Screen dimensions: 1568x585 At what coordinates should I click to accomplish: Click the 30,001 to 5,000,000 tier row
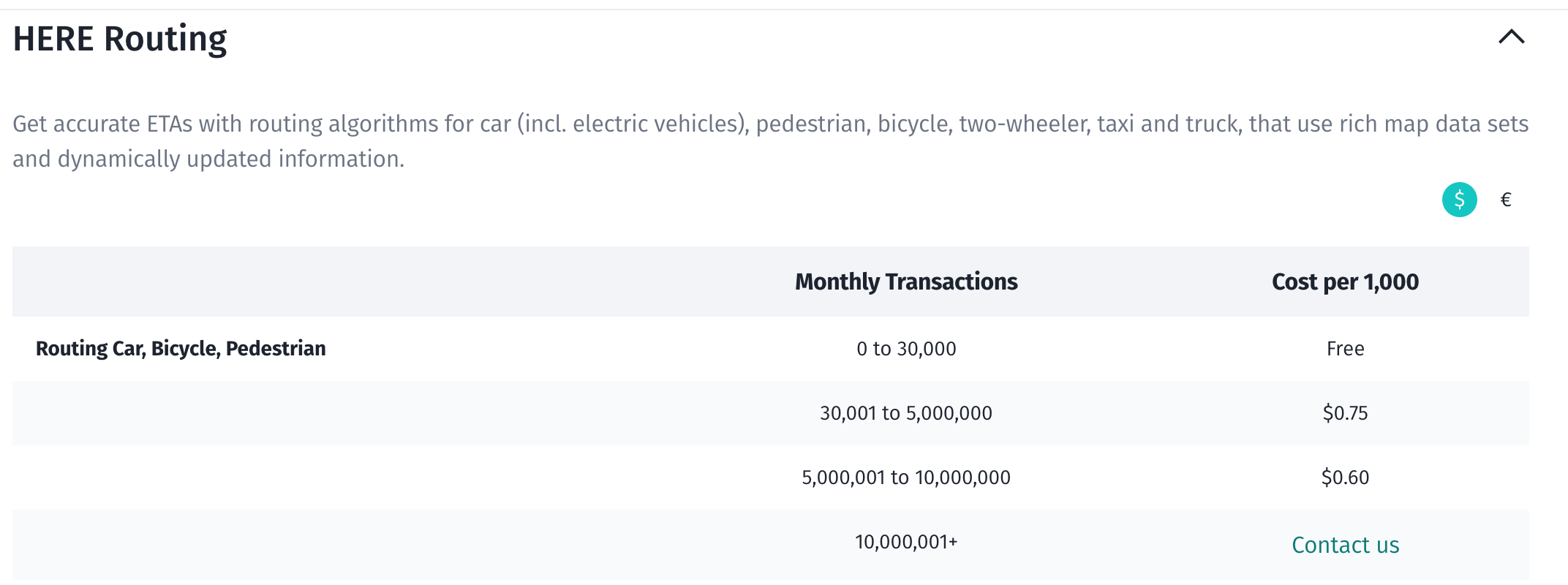pyautogui.click(x=906, y=413)
